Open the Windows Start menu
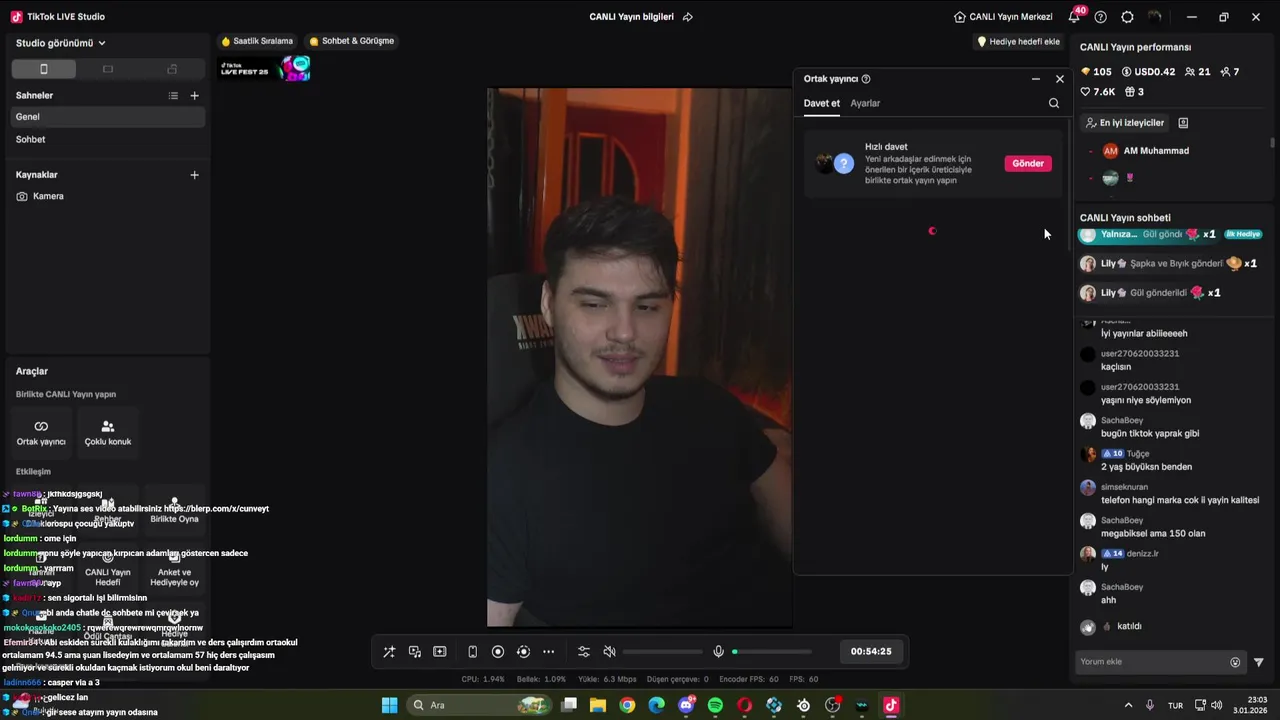The image size is (1280, 720). coord(389,705)
